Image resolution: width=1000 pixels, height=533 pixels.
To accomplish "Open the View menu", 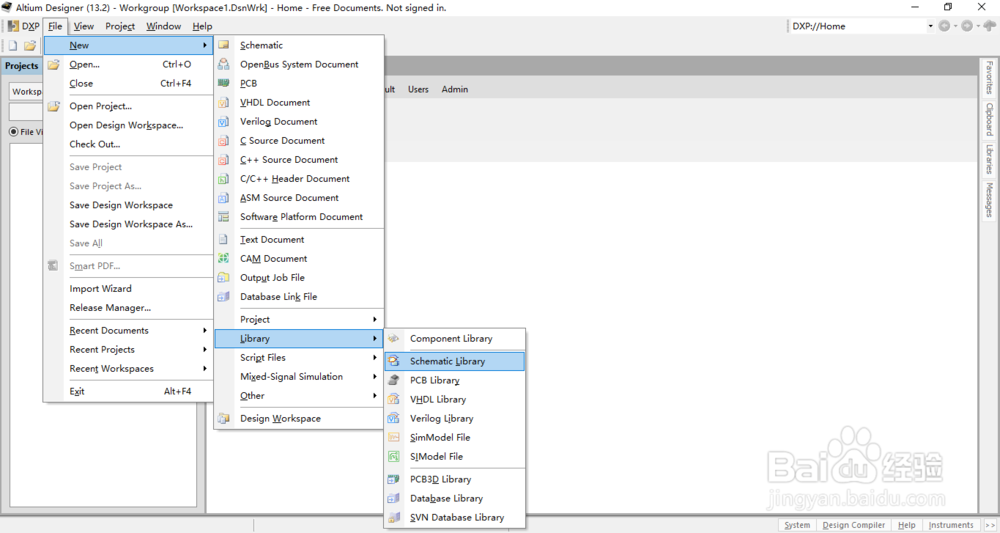I will click(84, 26).
